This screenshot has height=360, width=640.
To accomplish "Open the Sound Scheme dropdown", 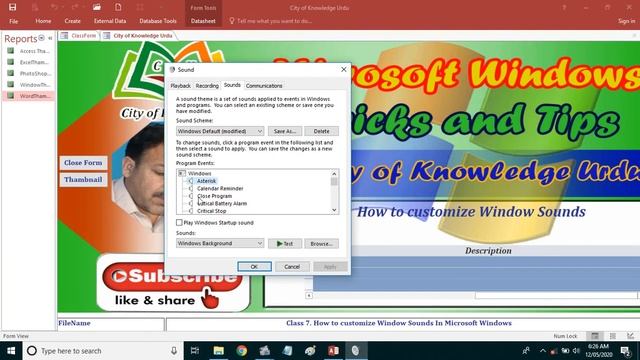I will pos(220,131).
